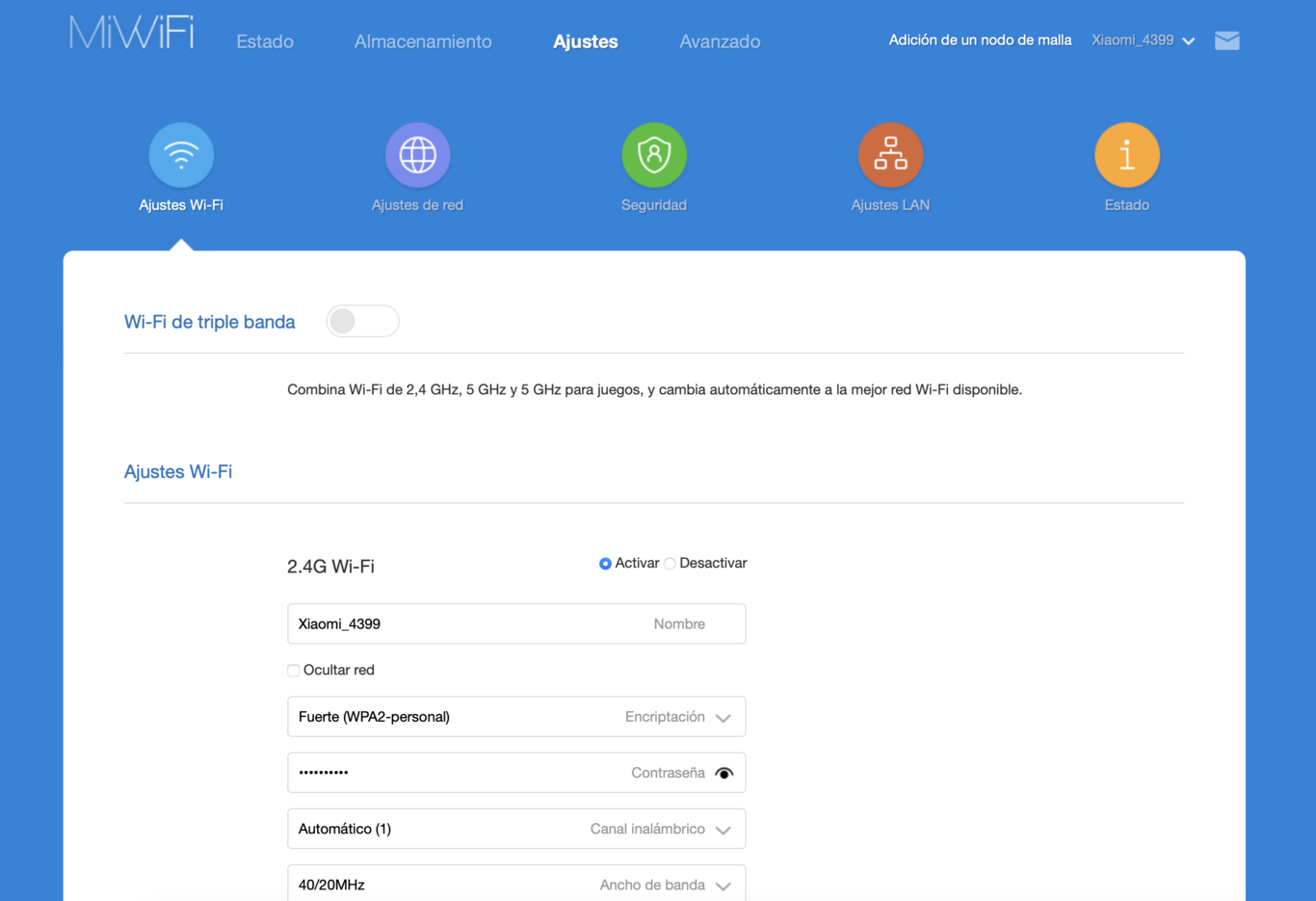Go to the Almacenamiento tab
1316x901 pixels.
[423, 41]
